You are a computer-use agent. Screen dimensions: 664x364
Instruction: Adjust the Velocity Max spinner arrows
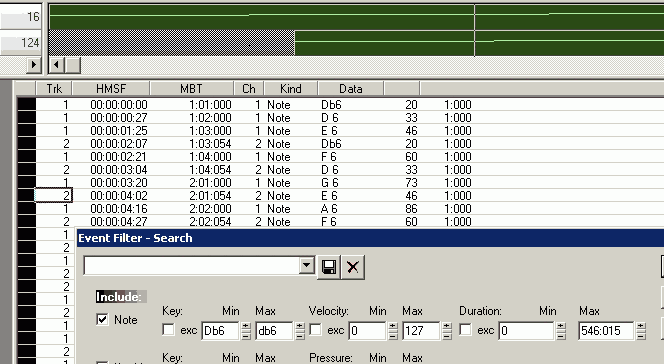pyautogui.click(x=446, y=331)
